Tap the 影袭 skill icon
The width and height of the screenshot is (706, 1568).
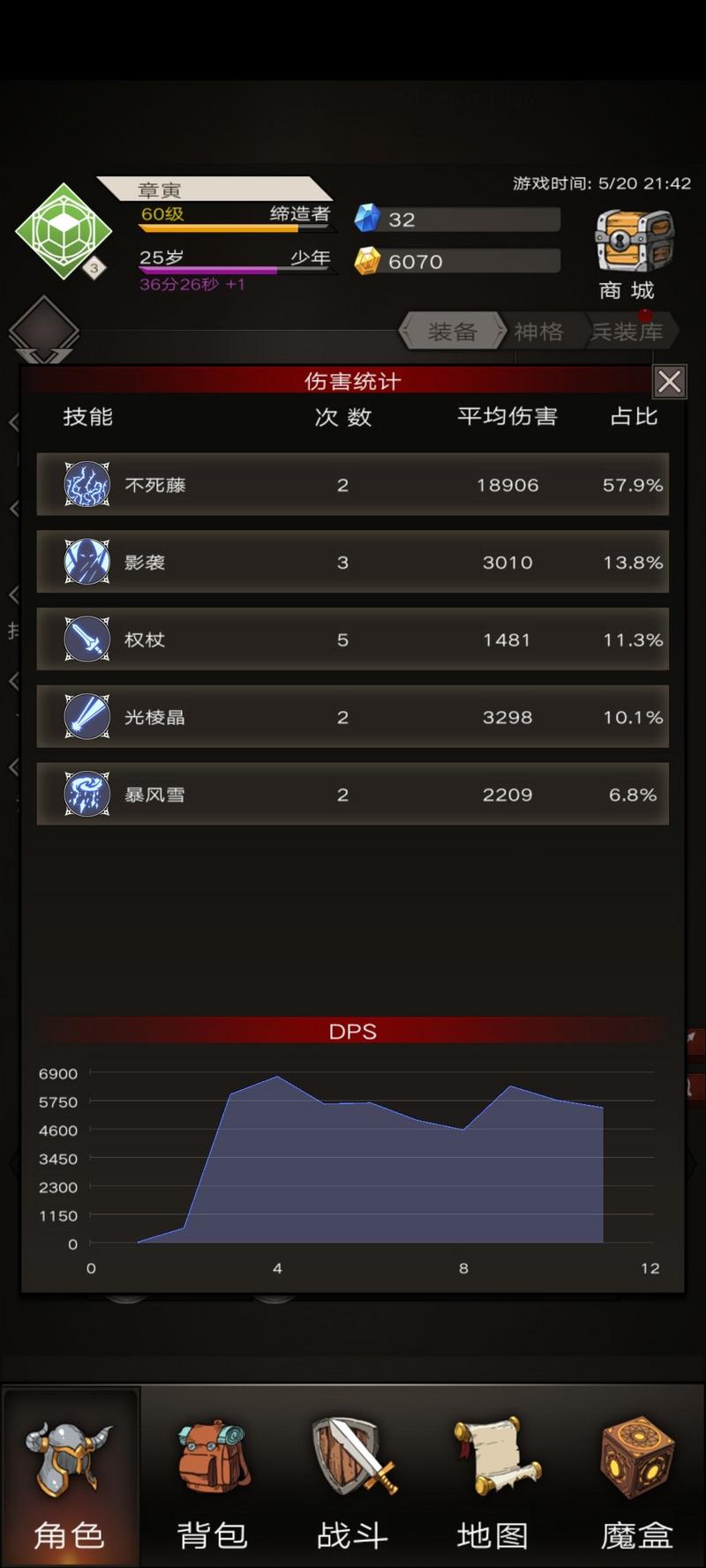pyautogui.click(x=87, y=562)
